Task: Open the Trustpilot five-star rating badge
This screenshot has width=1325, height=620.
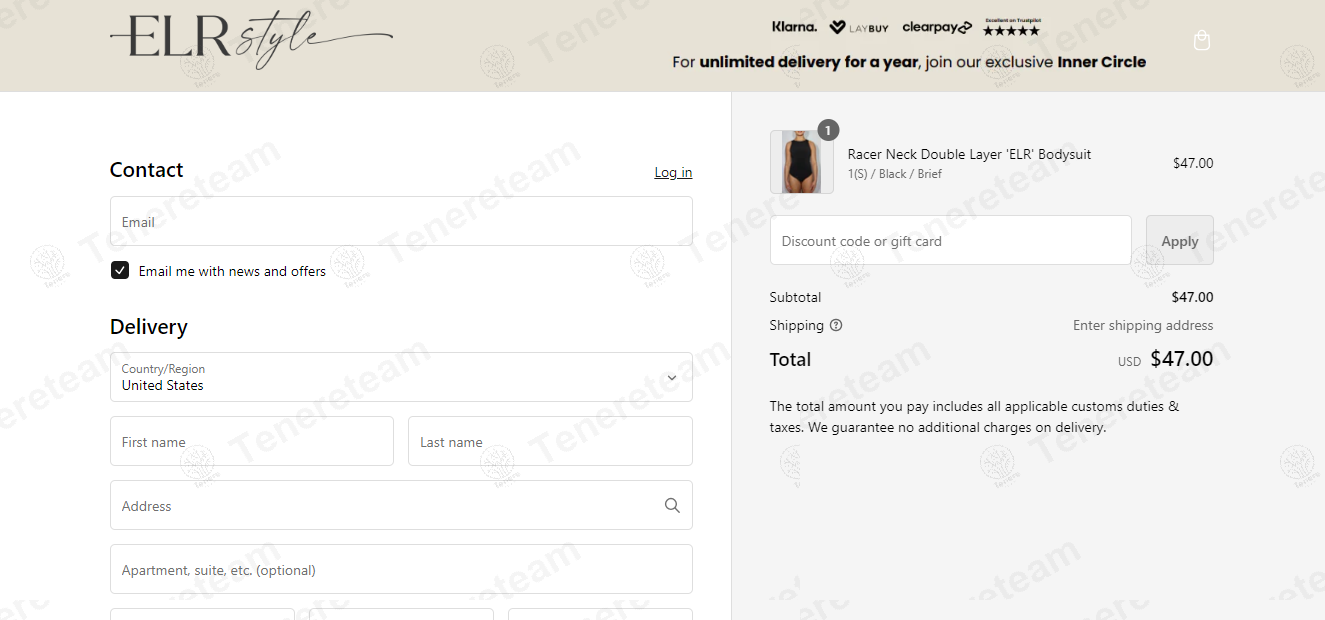Action: coord(1011,27)
